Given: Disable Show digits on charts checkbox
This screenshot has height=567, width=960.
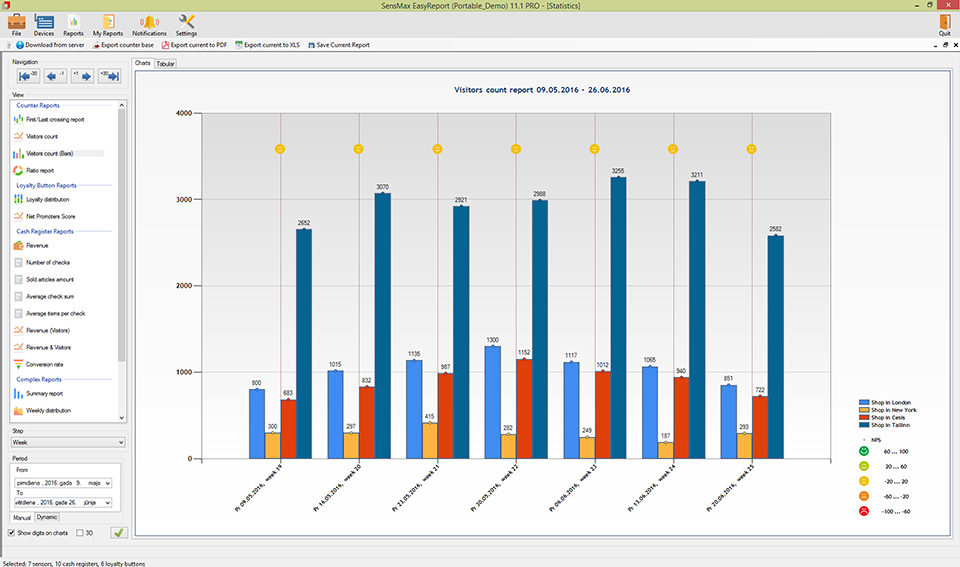Looking at the screenshot, I should coord(12,533).
